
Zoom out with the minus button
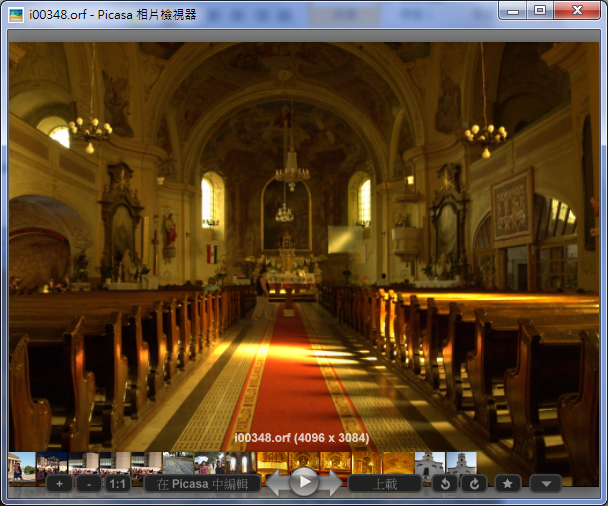tap(89, 484)
